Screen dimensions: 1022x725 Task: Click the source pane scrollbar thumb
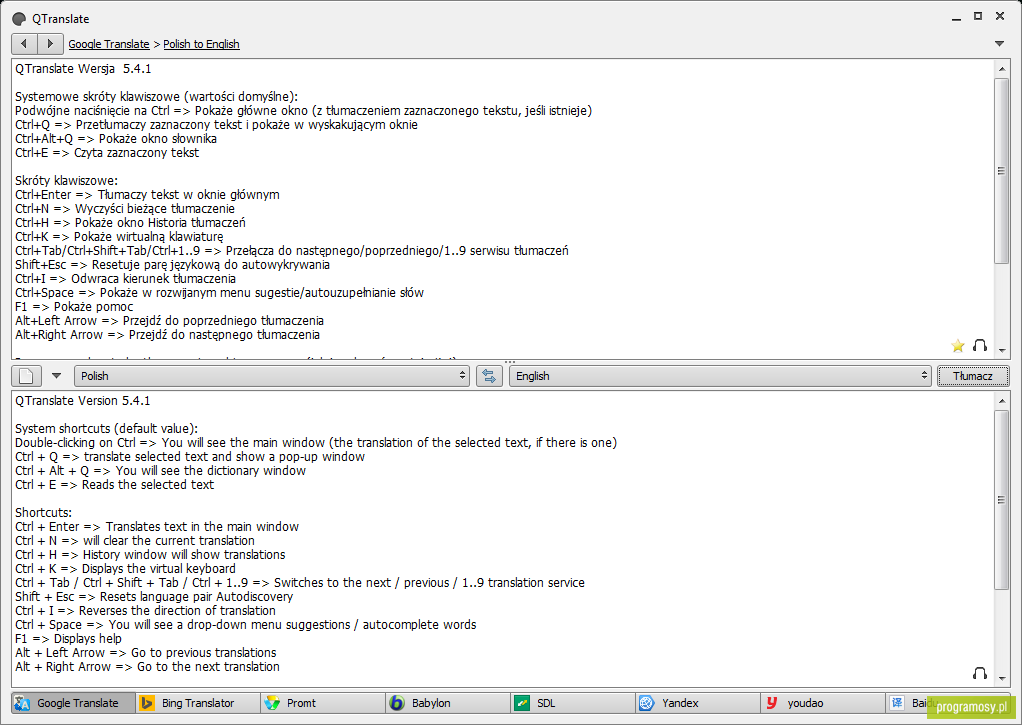[x=1002, y=171]
